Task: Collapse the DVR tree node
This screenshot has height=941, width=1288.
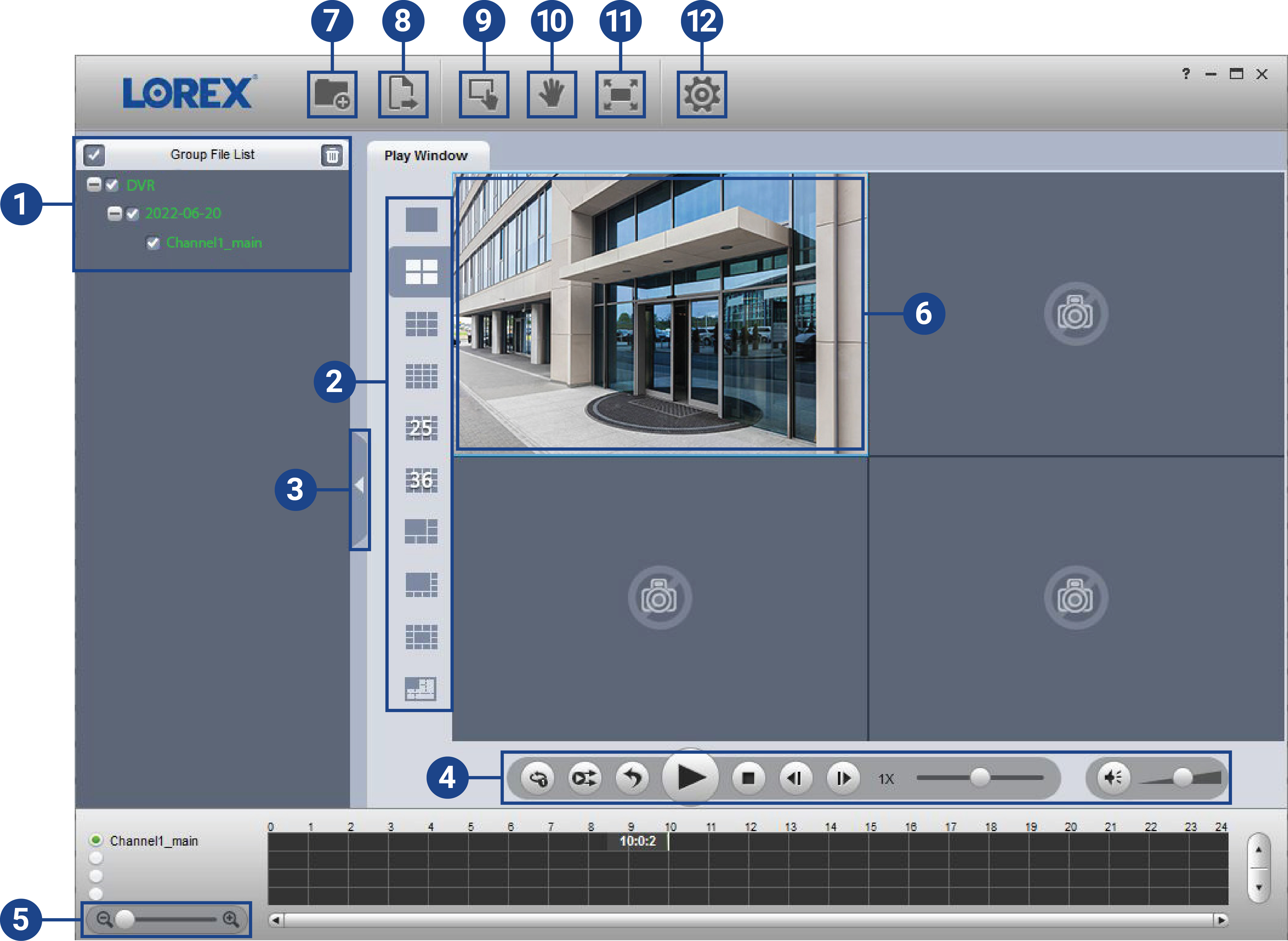Action: click(x=94, y=185)
